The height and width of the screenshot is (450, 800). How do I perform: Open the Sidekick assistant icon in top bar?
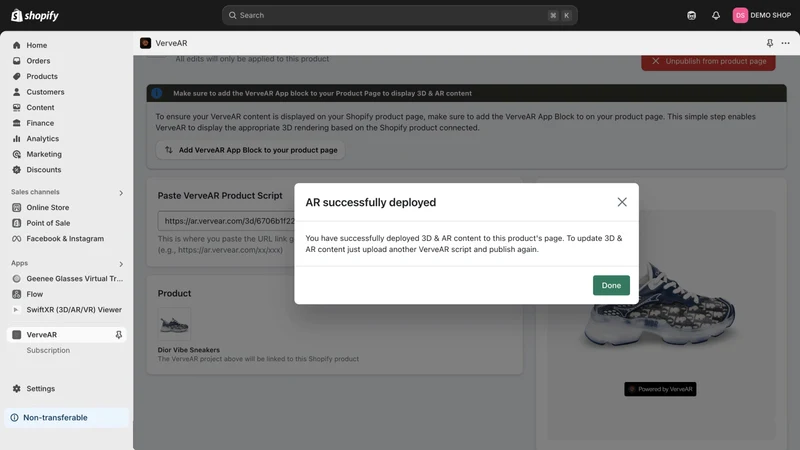point(691,15)
